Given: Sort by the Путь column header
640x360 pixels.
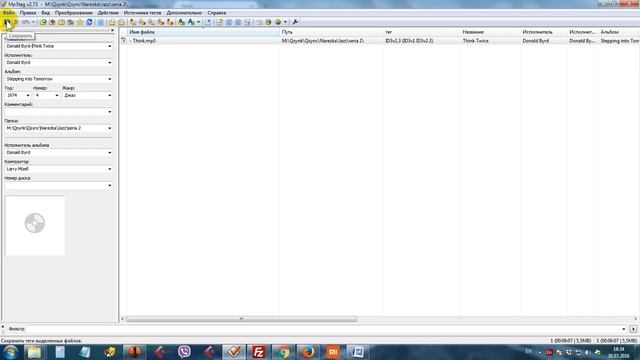Looking at the screenshot, I should click(331, 32).
